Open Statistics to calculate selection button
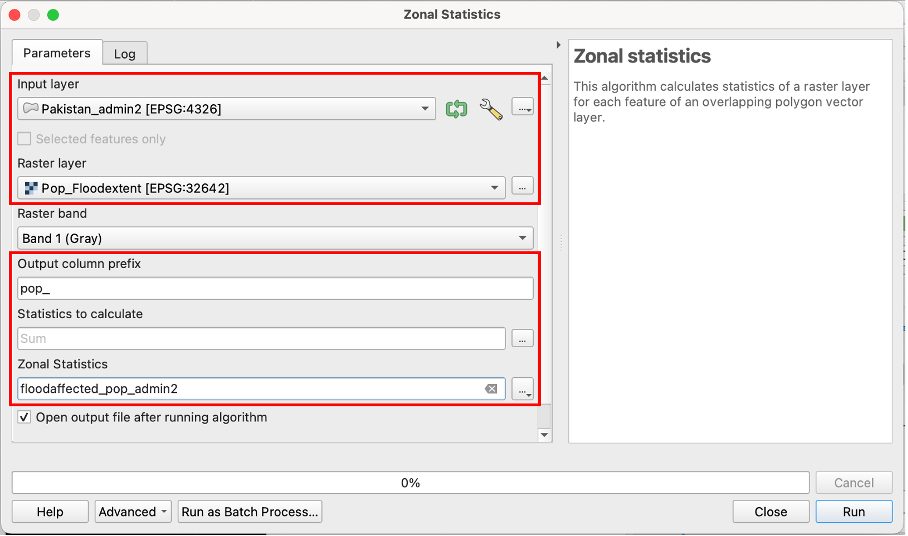 pos(522,339)
